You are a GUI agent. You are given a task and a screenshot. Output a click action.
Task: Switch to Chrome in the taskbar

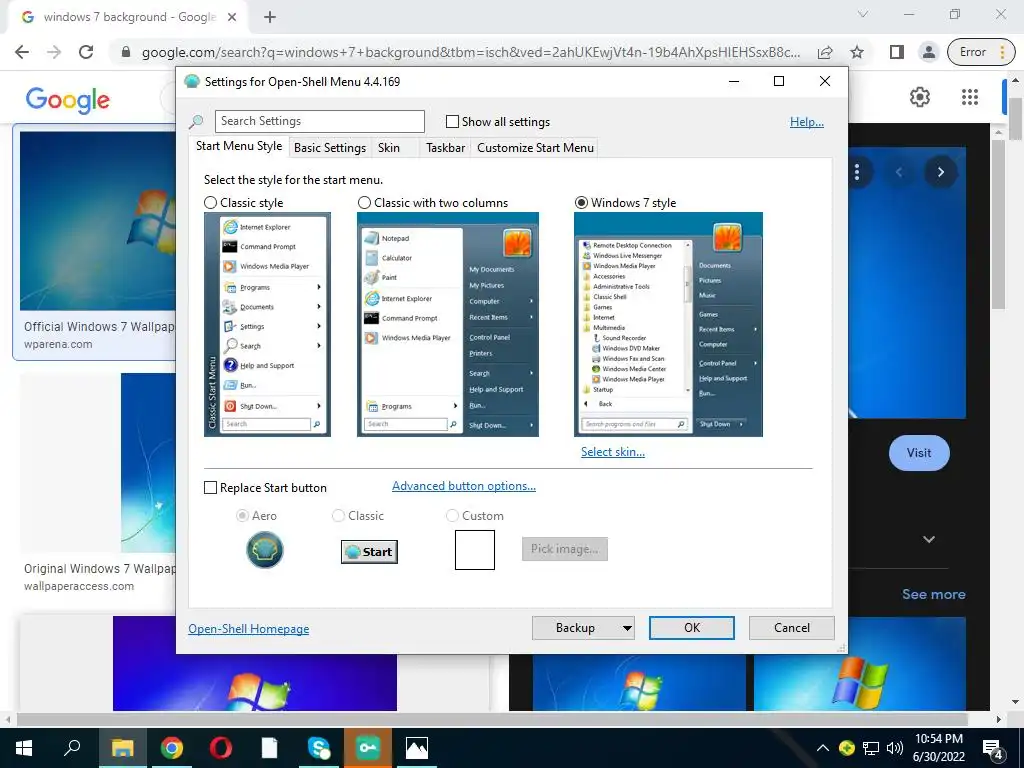(x=171, y=748)
